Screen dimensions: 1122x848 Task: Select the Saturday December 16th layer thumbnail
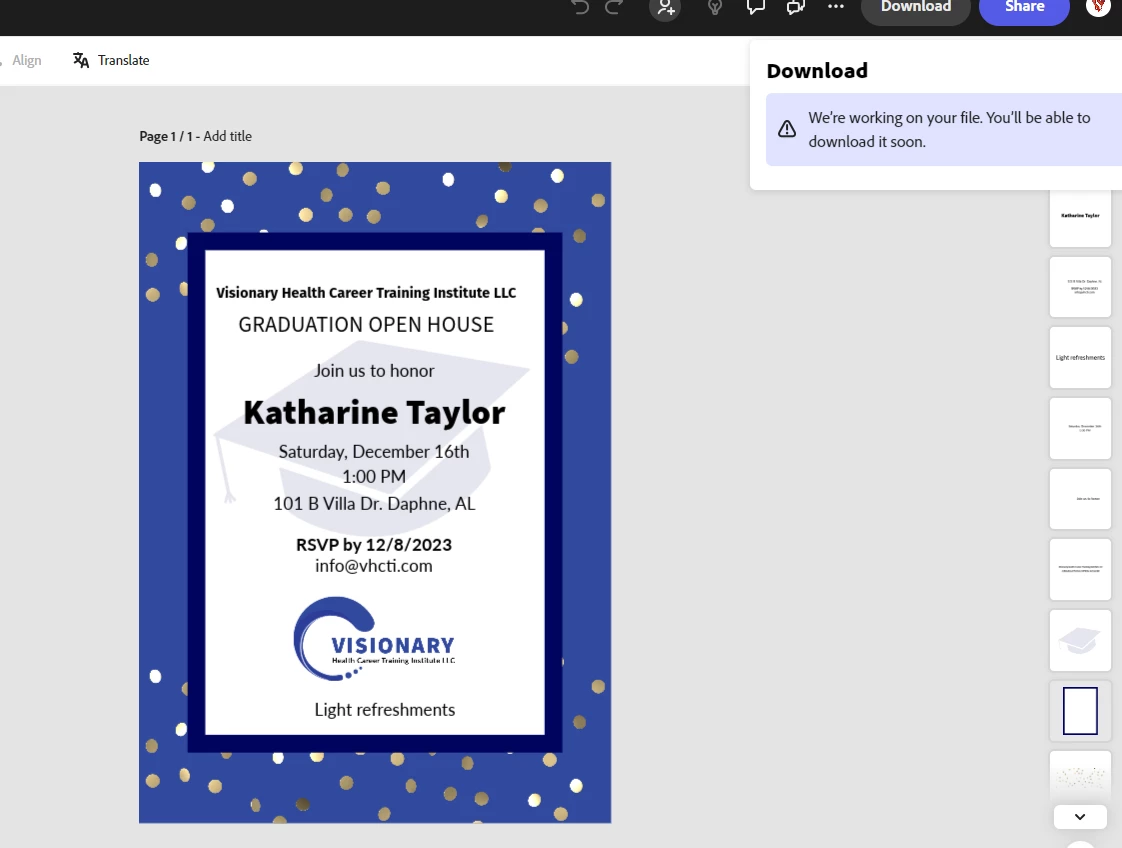pos(1080,429)
